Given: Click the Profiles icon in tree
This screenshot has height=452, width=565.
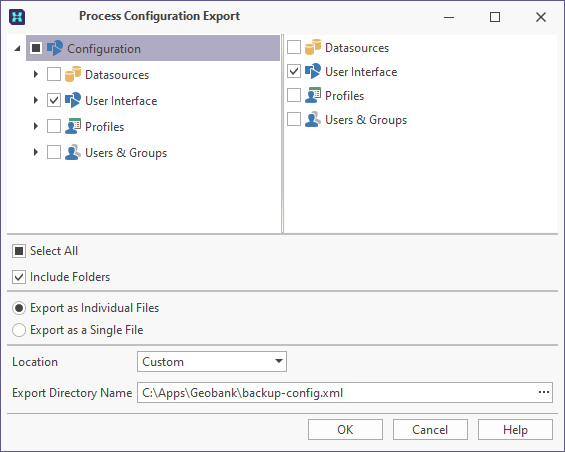Looking at the screenshot, I should [x=73, y=126].
